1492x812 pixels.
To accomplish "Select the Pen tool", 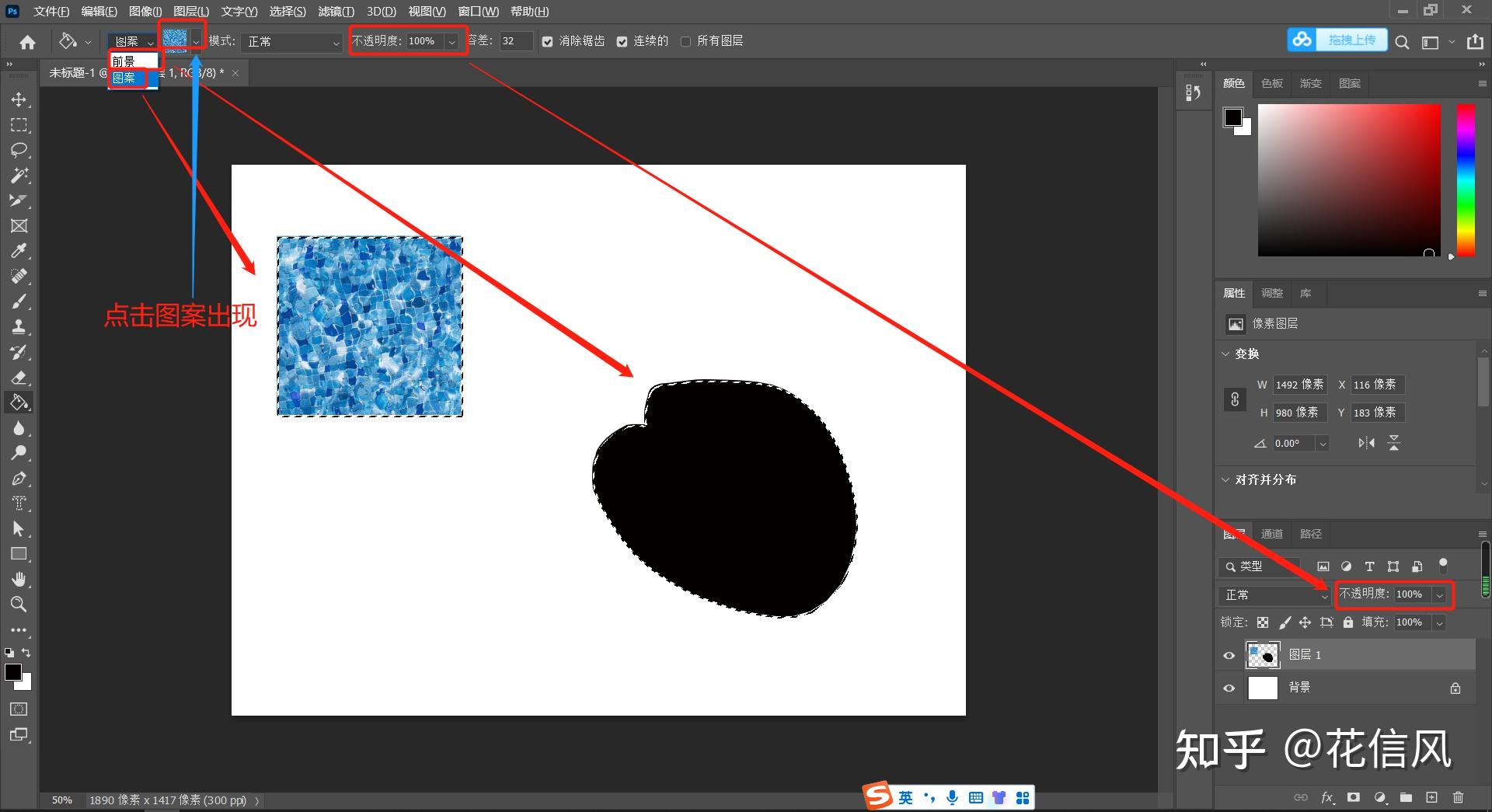I will point(19,479).
